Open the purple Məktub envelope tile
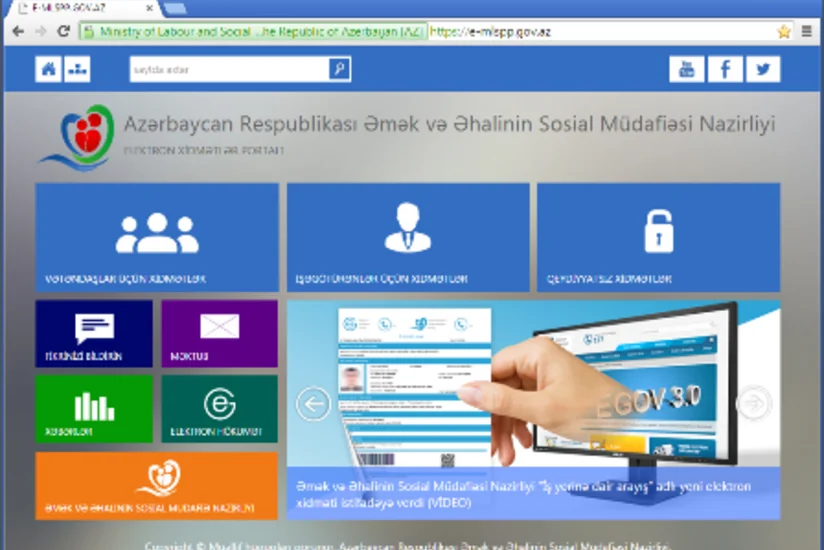Image resolution: width=824 pixels, height=550 pixels. pos(220,334)
